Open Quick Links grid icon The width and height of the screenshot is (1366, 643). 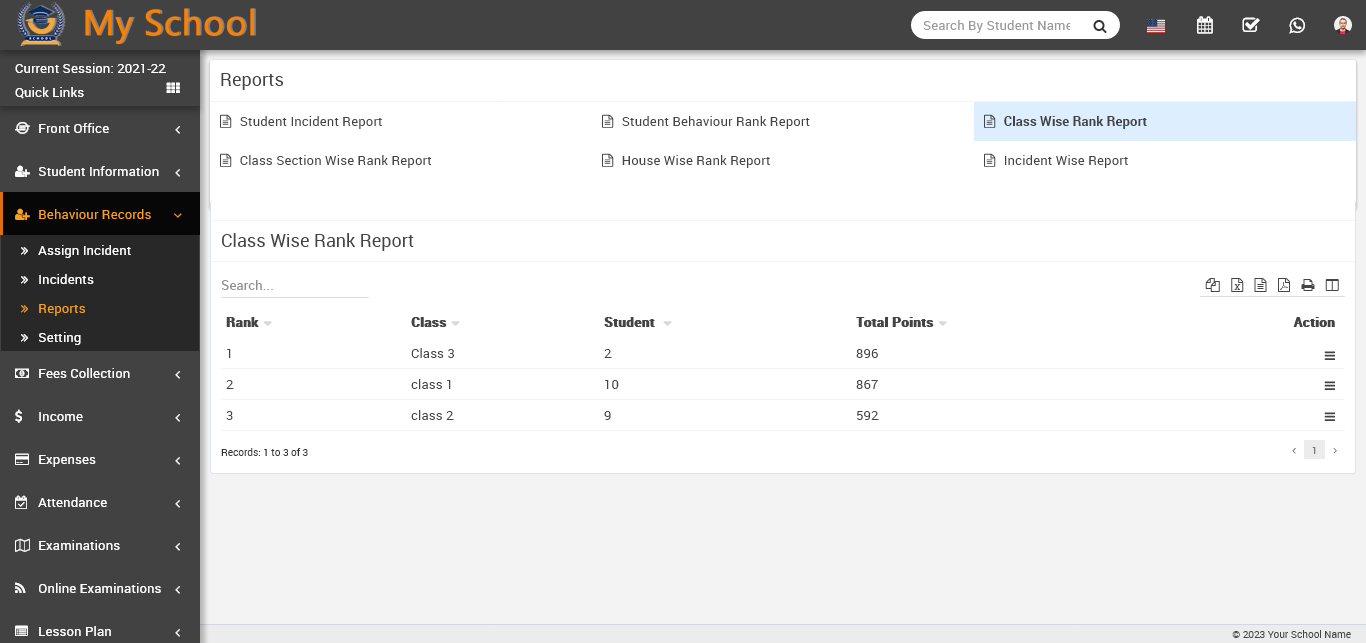pos(173,89)
